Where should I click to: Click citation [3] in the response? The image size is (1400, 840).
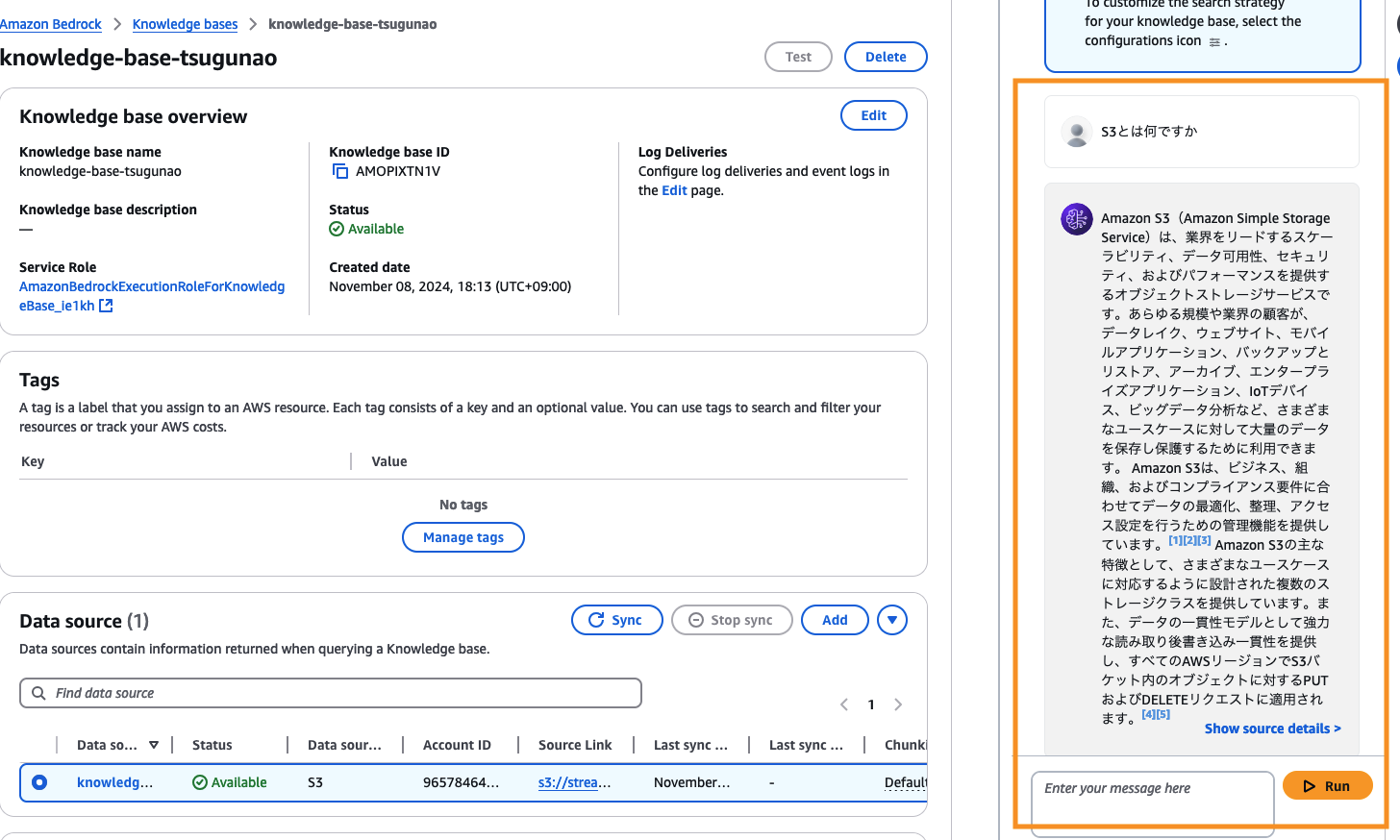click(x=1204, y=540)
